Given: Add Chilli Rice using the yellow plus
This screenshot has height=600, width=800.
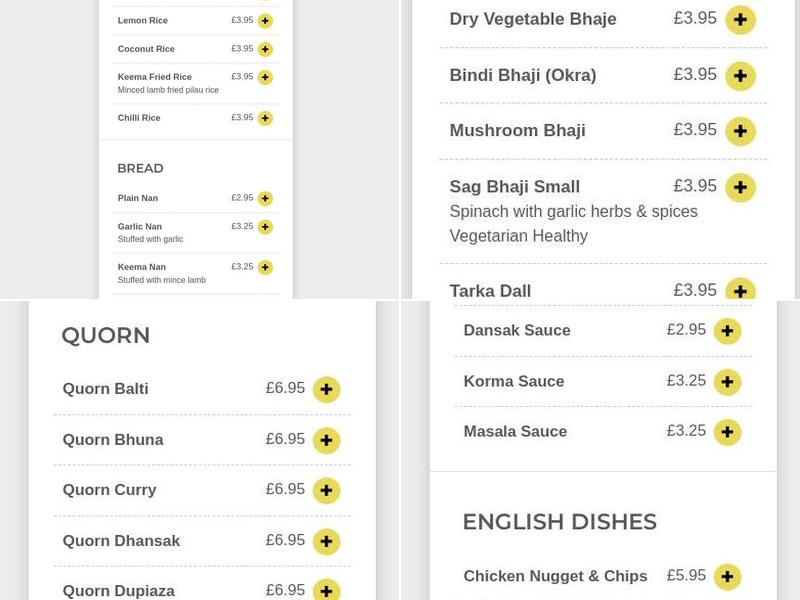Looking at the screenshot, I should pos(264,117).
